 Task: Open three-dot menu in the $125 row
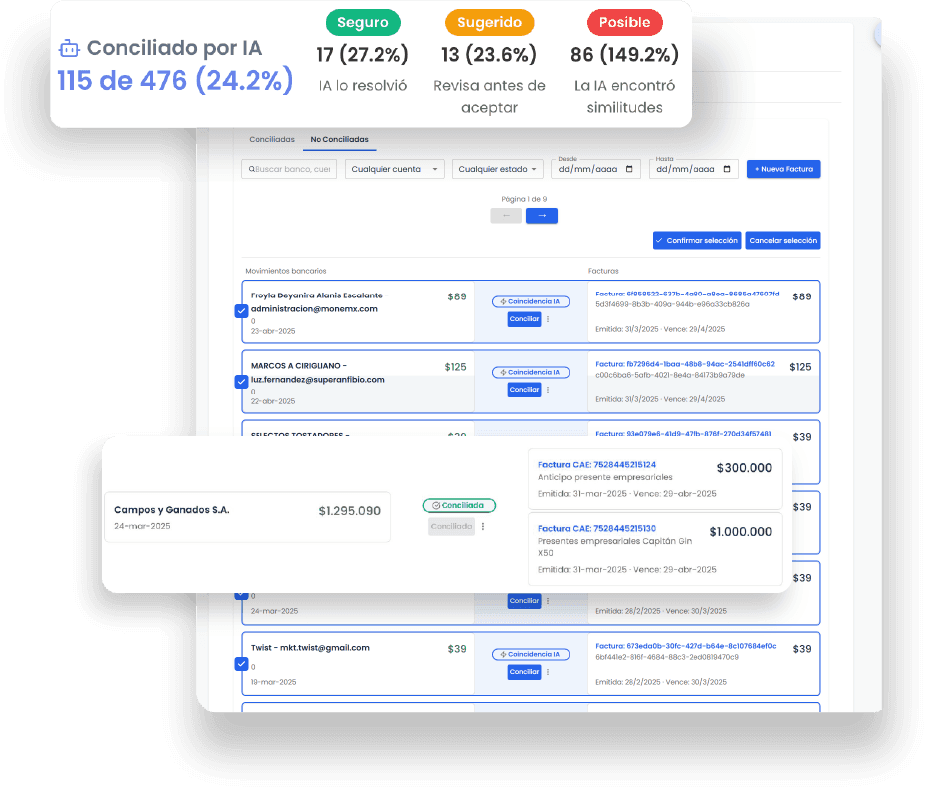coord(548,390)
